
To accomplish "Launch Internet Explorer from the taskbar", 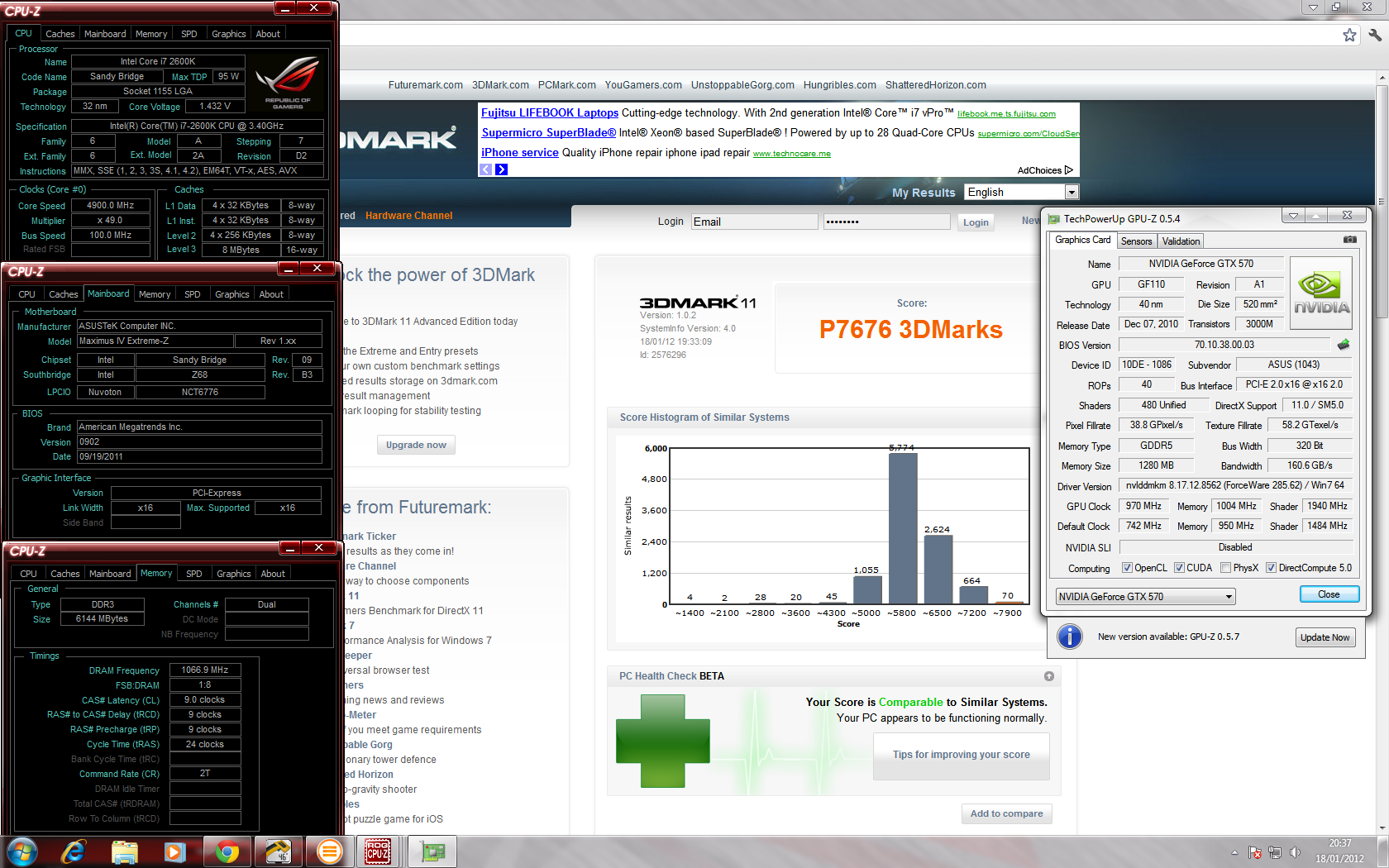I will pyautogui.click(x=74, y=851).
